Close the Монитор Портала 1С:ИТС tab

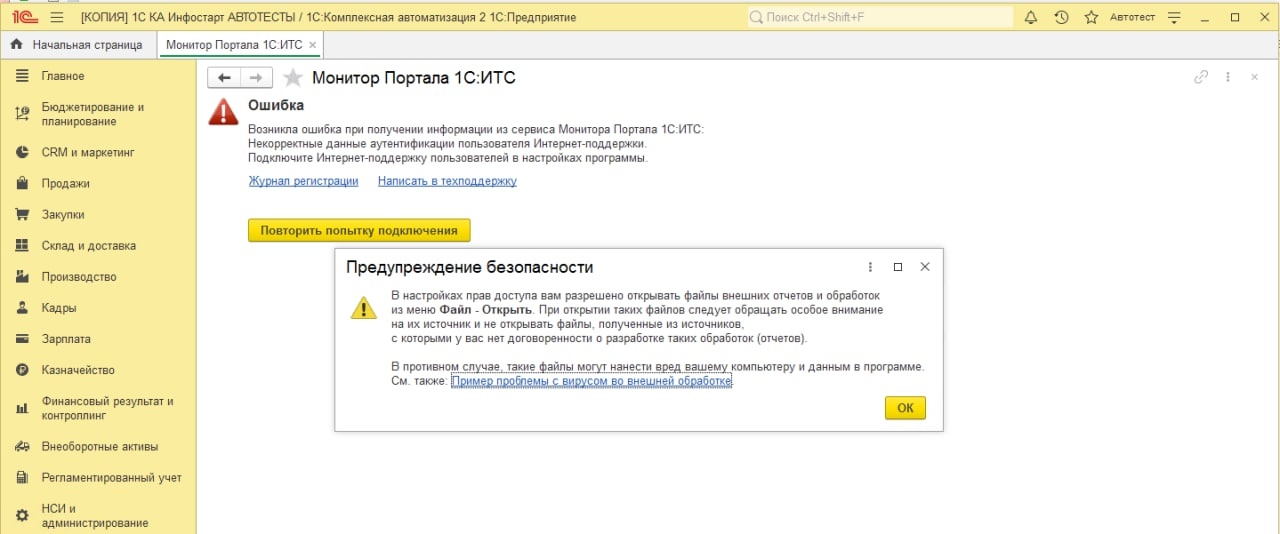[313, 45]
